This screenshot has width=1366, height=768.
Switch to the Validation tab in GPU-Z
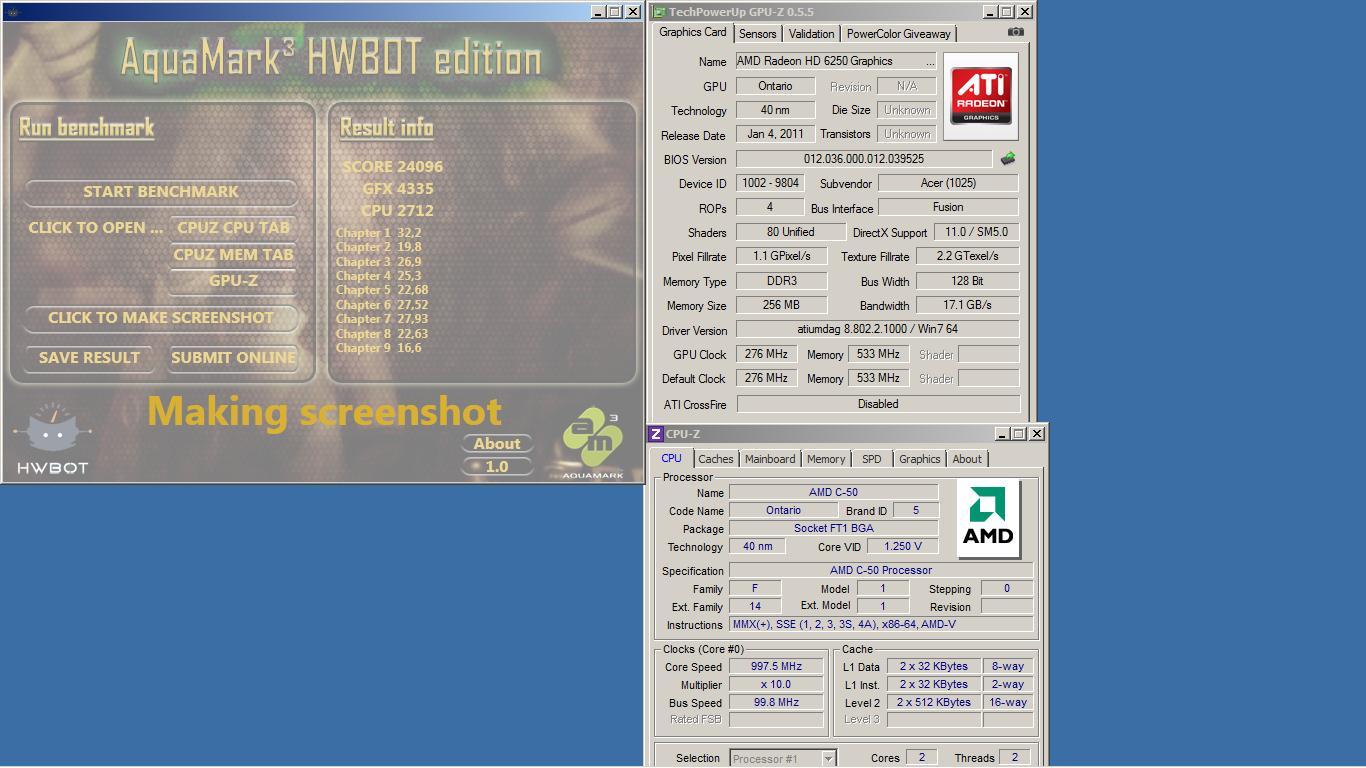(811, 34)
